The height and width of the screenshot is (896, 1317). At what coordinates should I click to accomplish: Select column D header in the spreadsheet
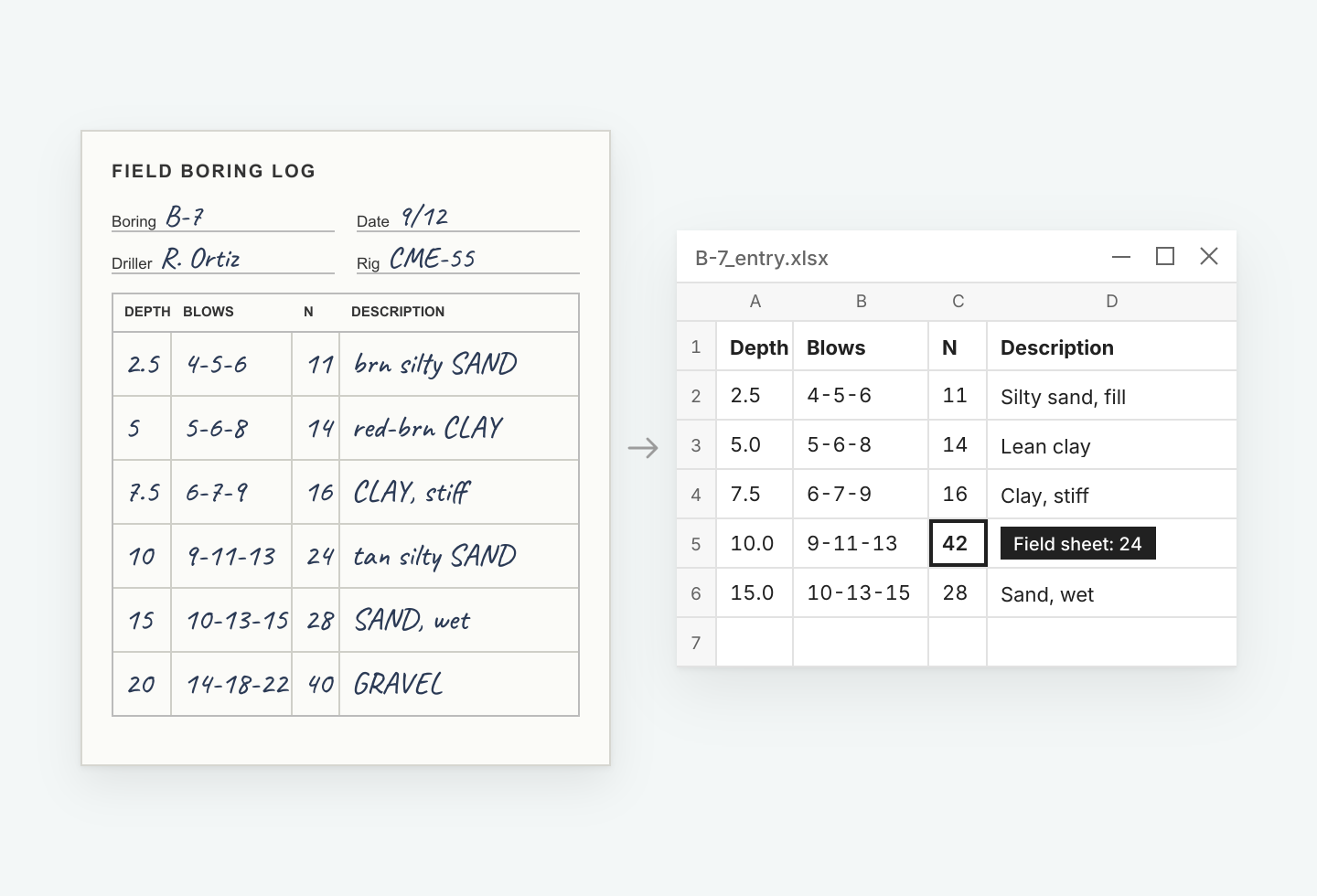click(x=1112, y=302)
